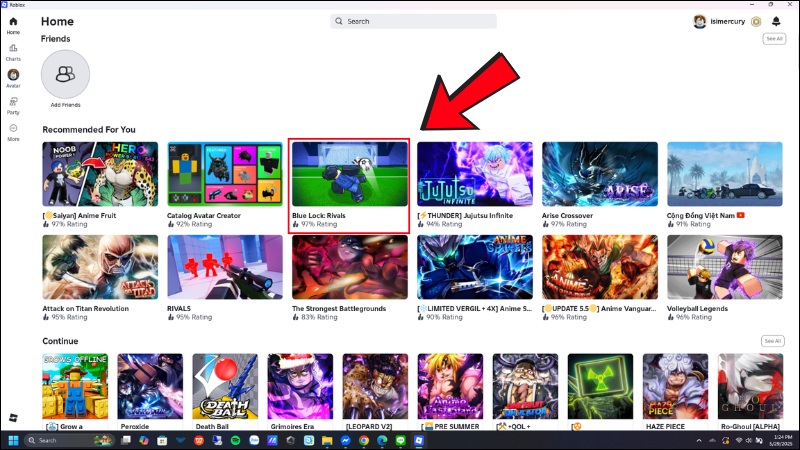Open the Robux balance icon

point(756,21)
